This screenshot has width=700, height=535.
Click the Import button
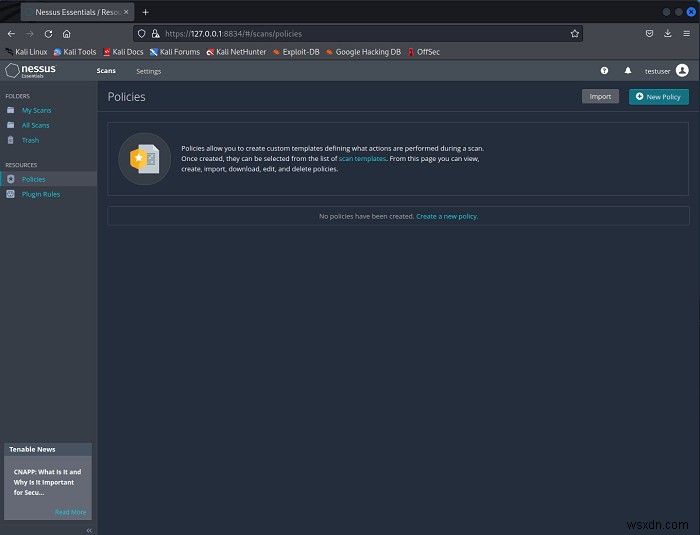[600, 96]
